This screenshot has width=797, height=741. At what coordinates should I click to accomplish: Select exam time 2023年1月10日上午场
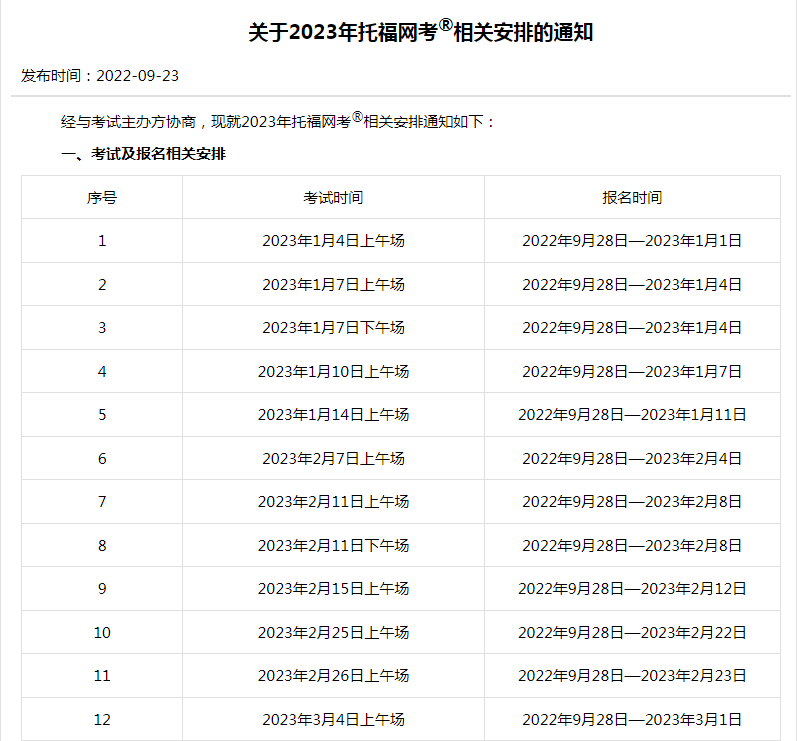tap(333, 372)
